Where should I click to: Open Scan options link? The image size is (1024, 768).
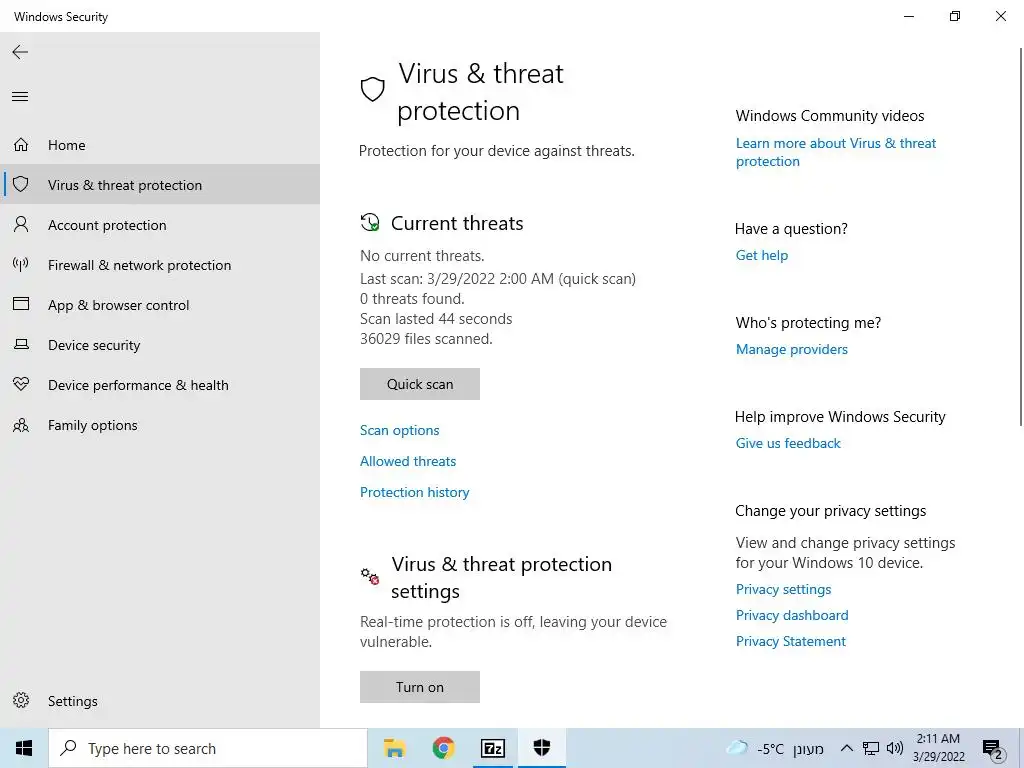[x=399, y=430]
